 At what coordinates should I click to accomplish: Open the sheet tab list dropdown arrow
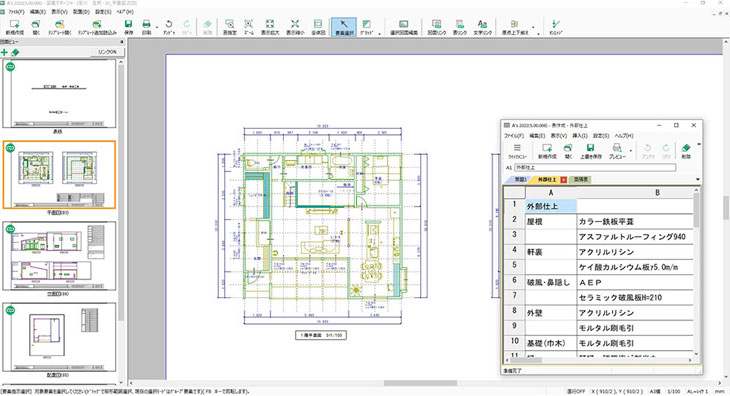[697, 180]
